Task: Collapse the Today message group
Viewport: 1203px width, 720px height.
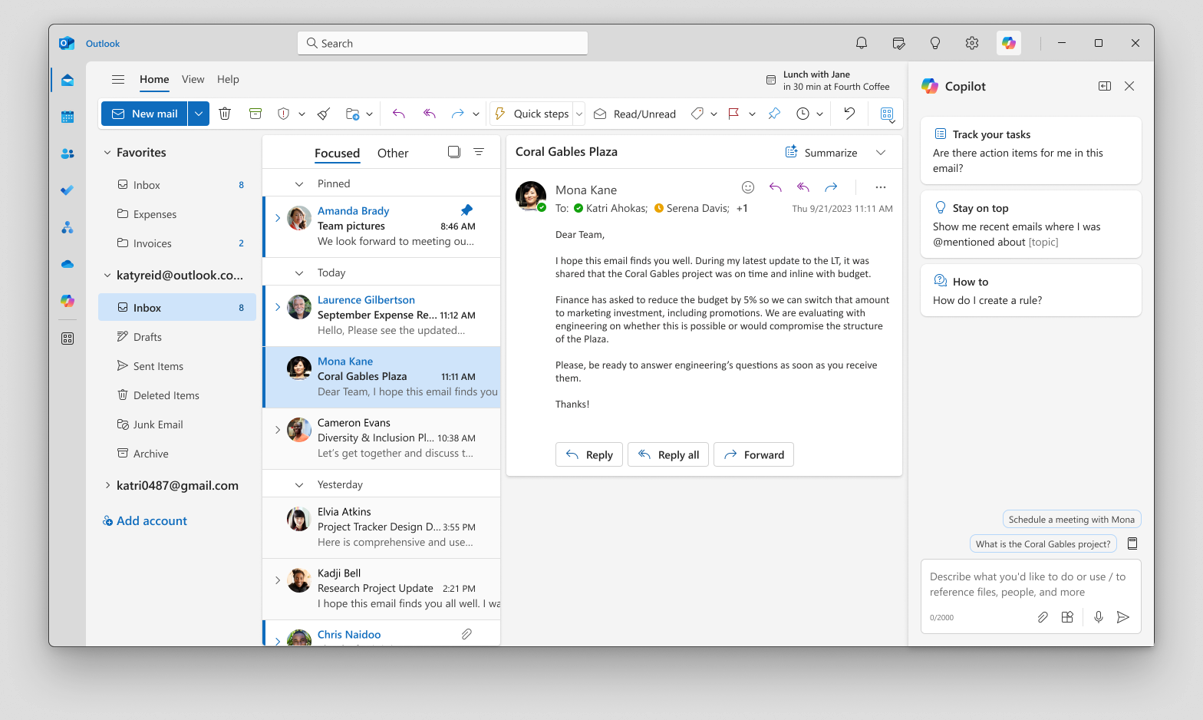Action: 299,272
